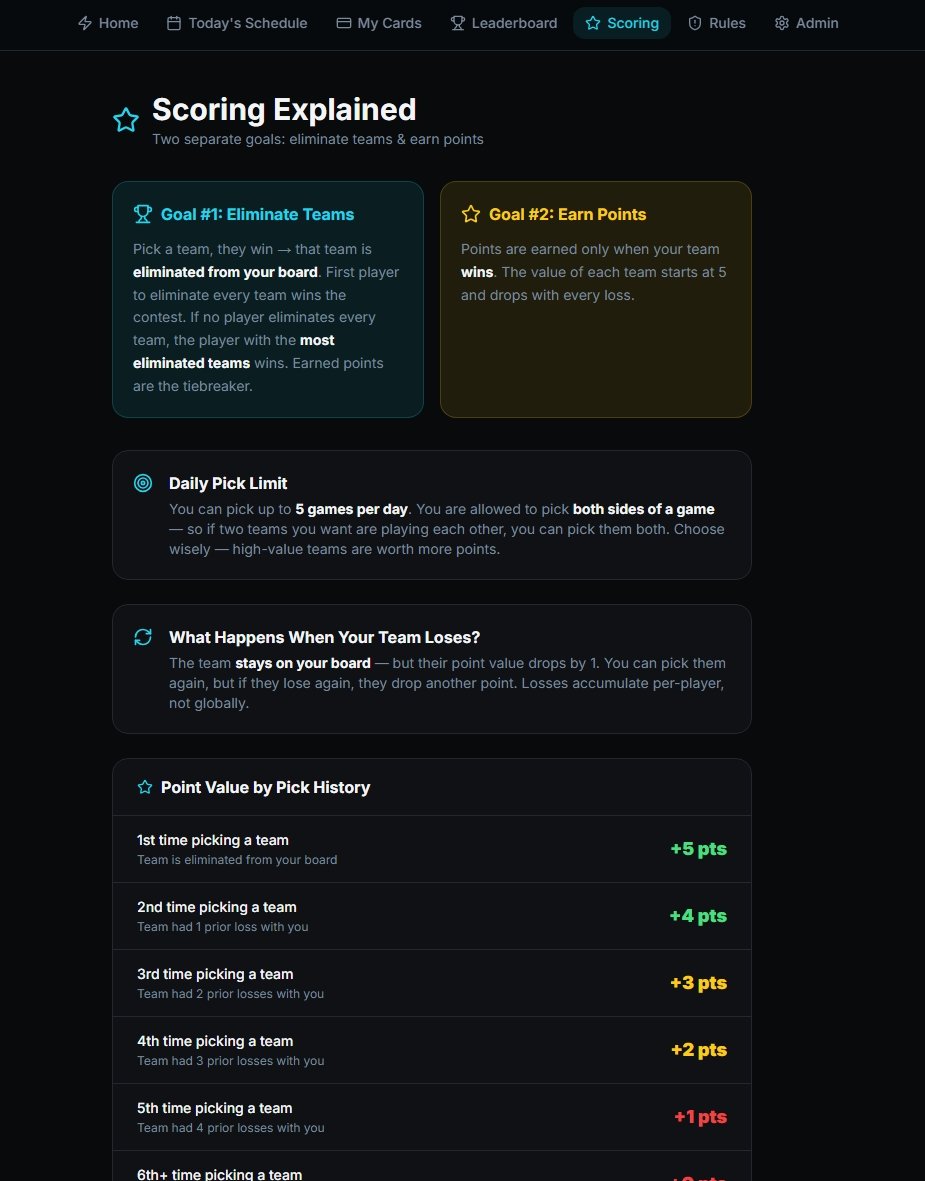This screenshot has height=1181, width=925.
Task: Click the large star beside Scoring Explained
Action: [x=126, y=121]
